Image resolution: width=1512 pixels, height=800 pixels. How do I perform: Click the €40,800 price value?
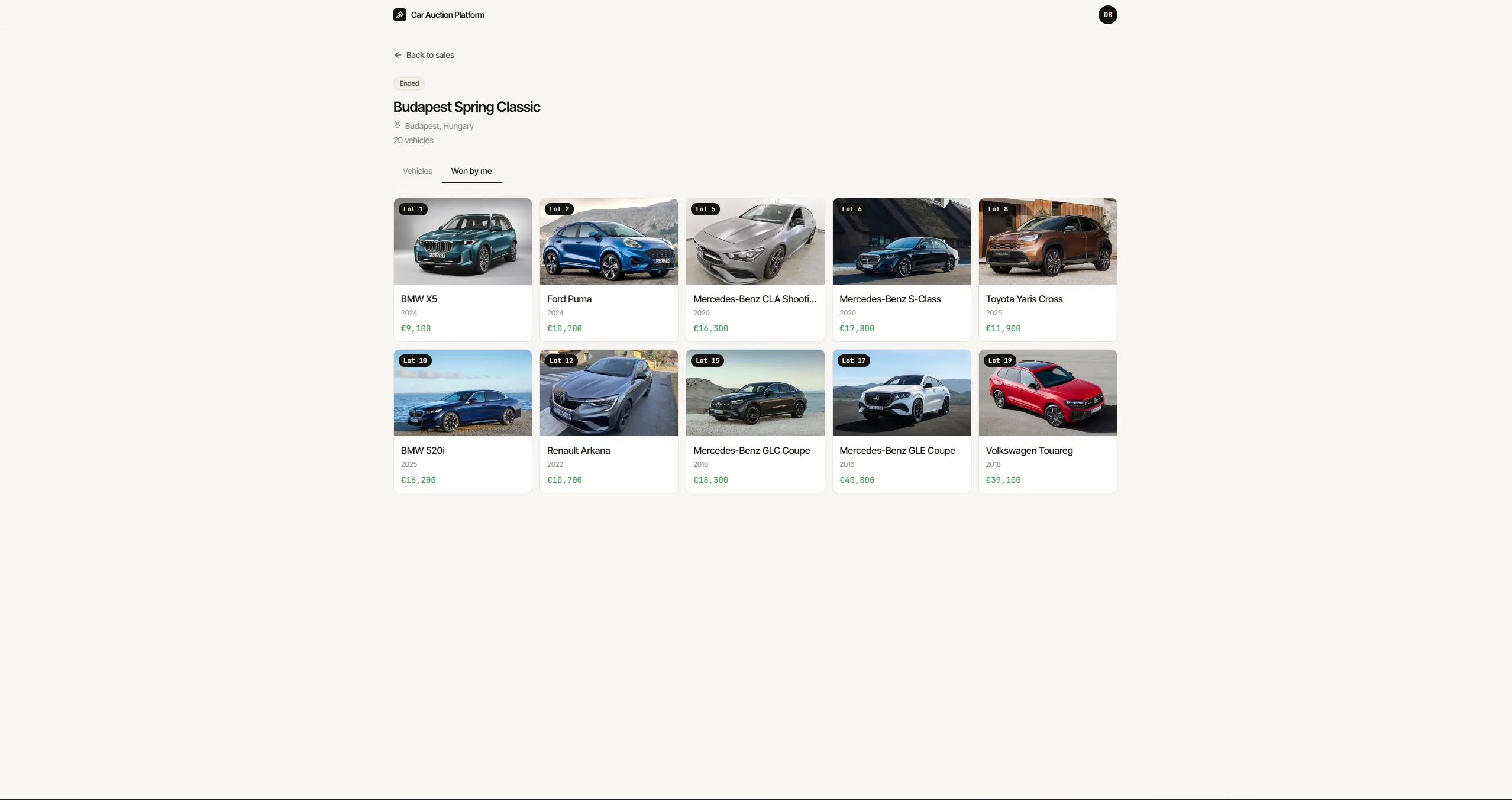pyautogui.click(x=857, y=480)
